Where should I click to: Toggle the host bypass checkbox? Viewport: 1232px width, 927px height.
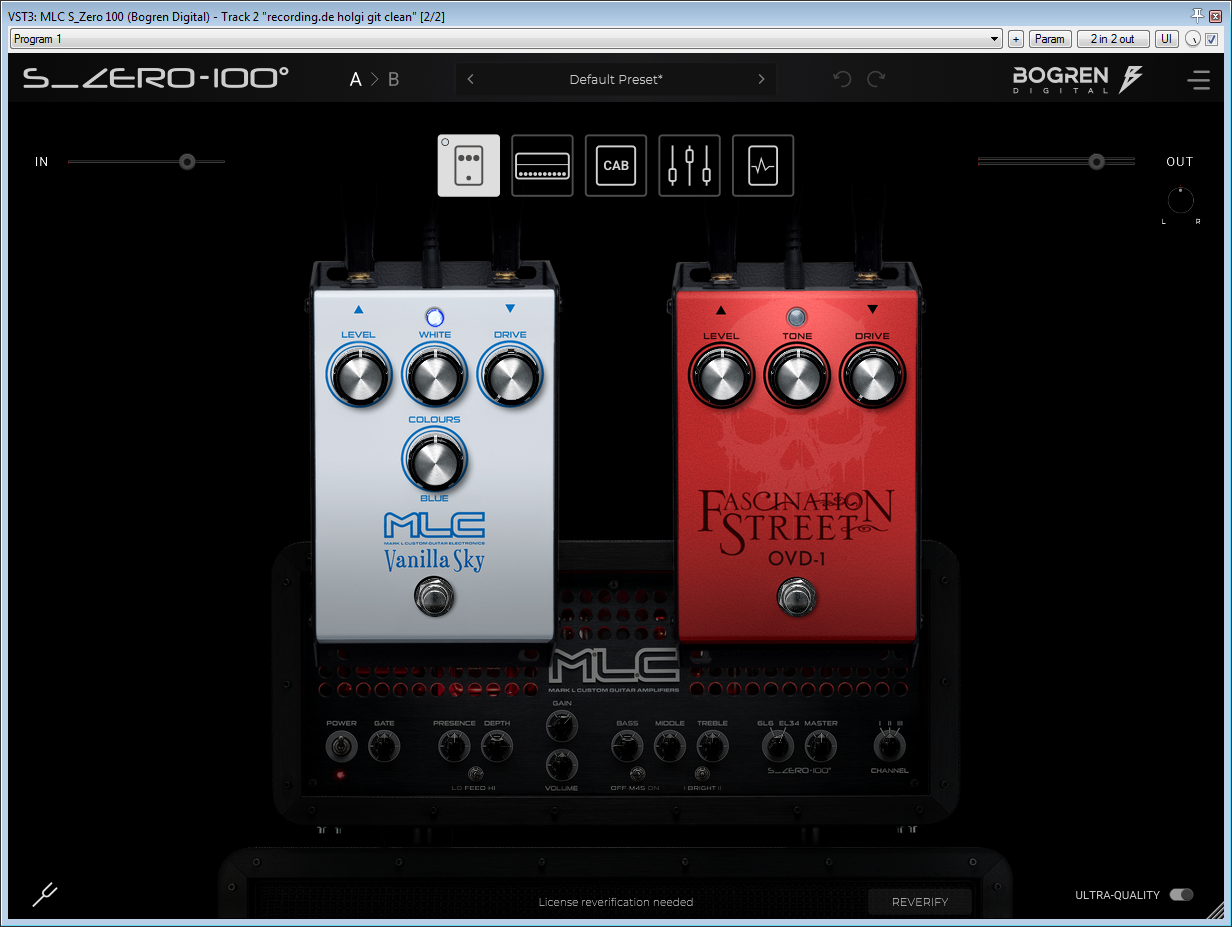click(x=1211, y=39)
